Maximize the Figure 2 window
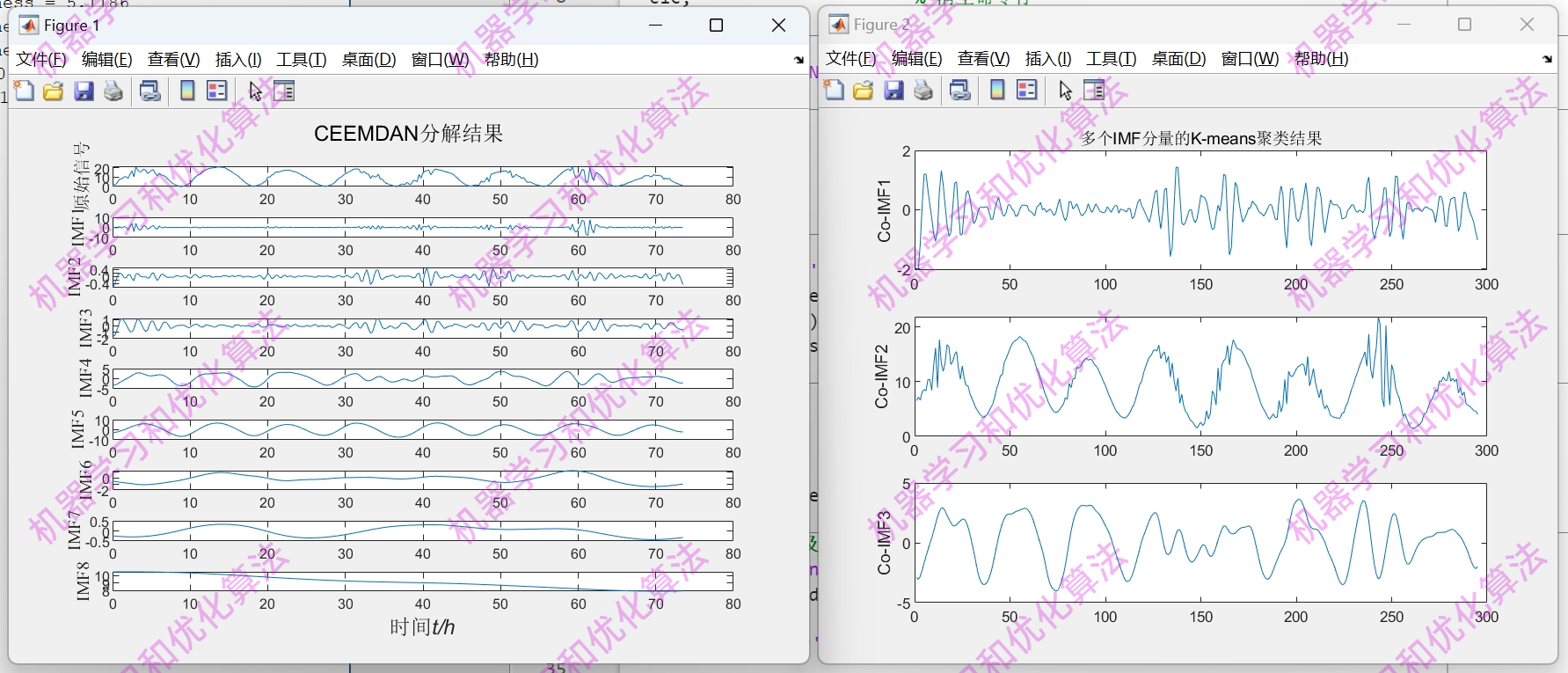Screen dimensions: 1568x673 (1465, 24)
